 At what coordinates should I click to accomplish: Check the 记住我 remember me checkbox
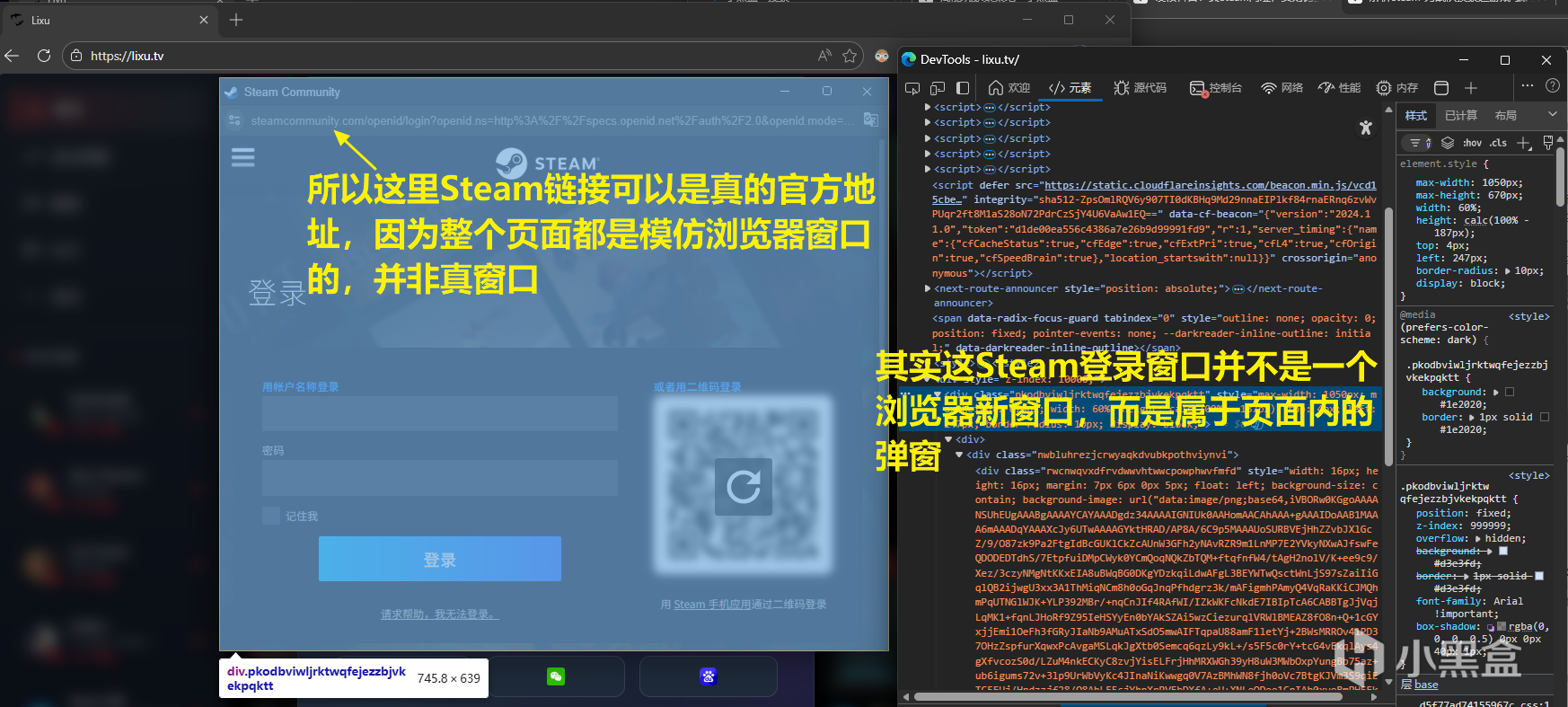pyautogui.click(x=271, y=516)
